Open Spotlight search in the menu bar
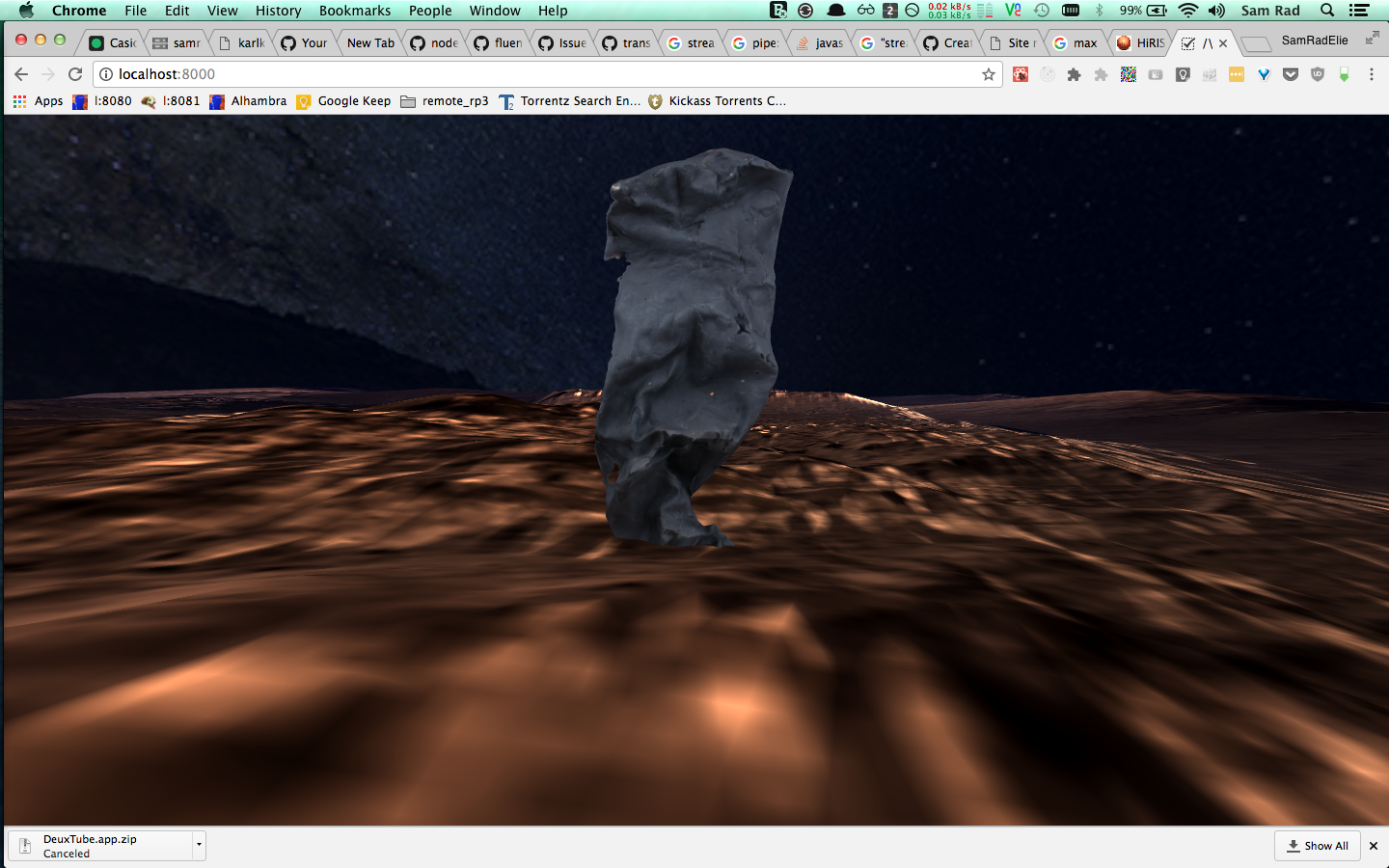 pos(1327,11)
